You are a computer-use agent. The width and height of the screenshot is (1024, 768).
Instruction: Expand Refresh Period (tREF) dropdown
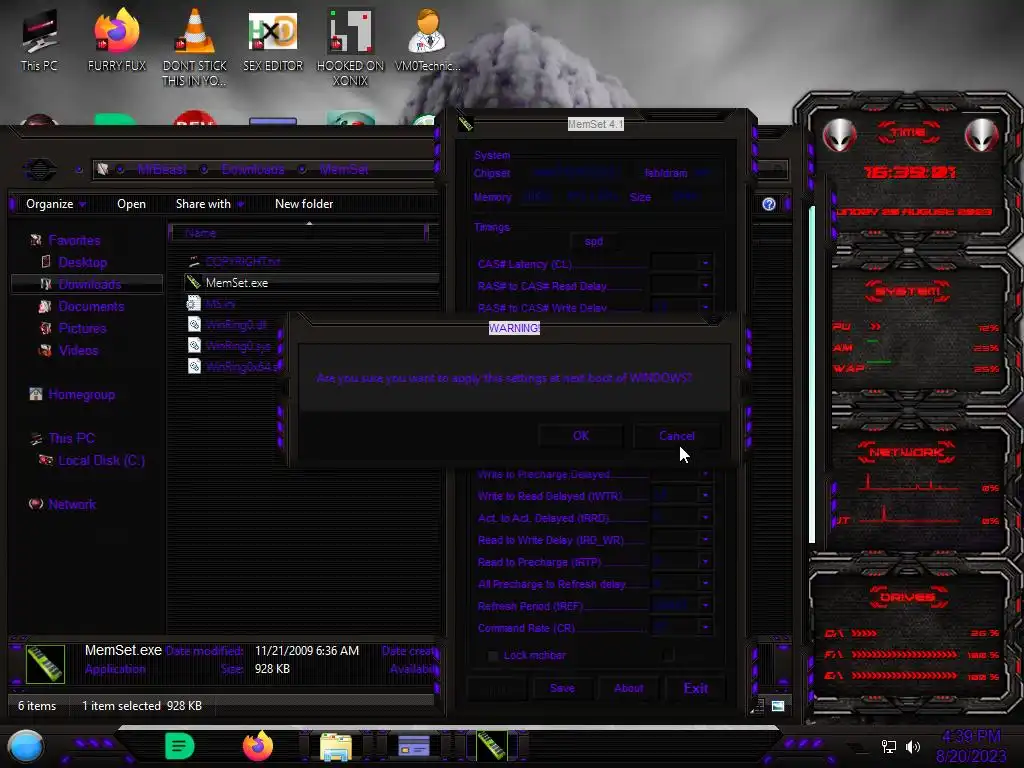(705, 605)
